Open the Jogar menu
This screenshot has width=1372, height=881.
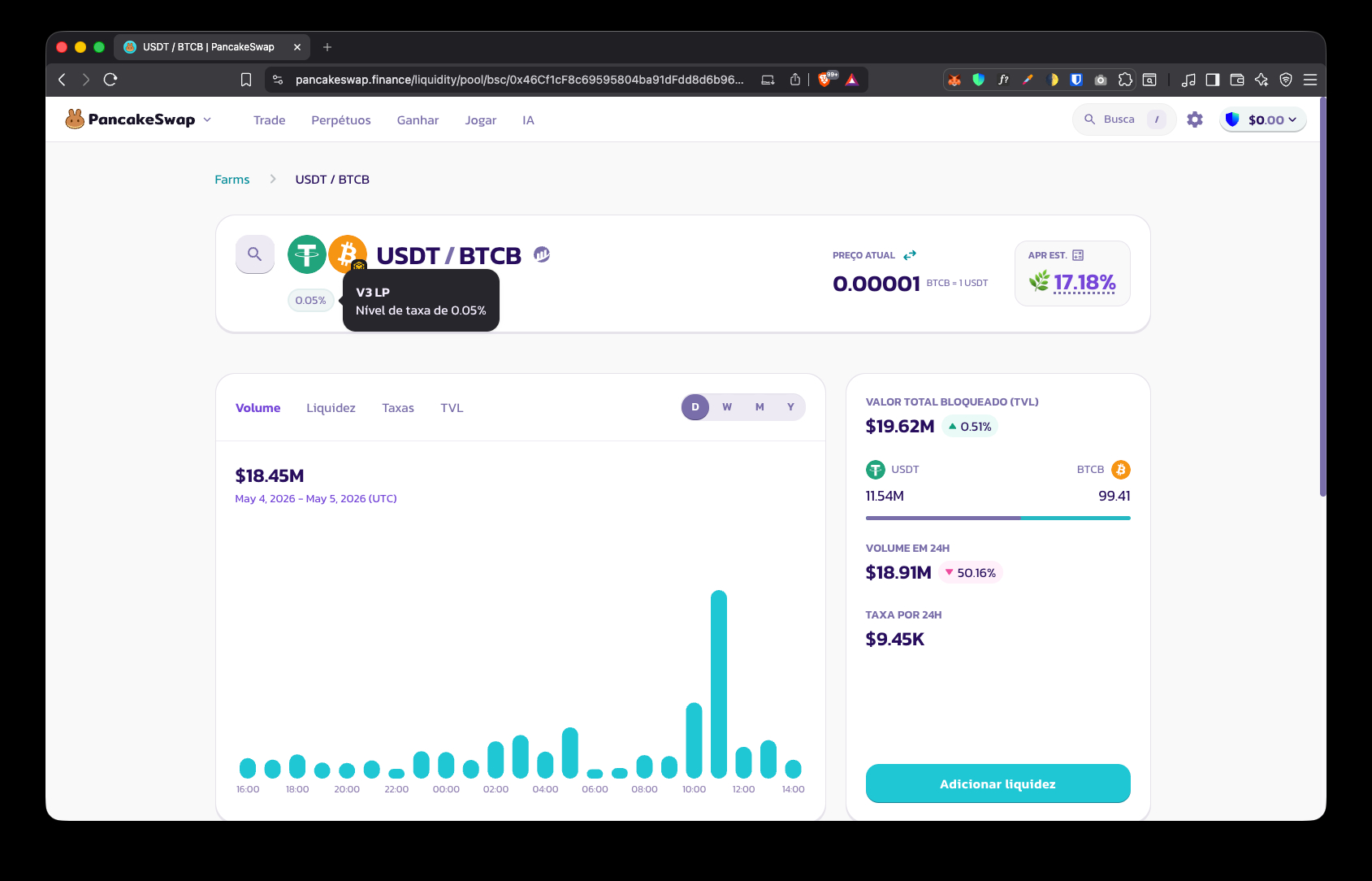481,120
